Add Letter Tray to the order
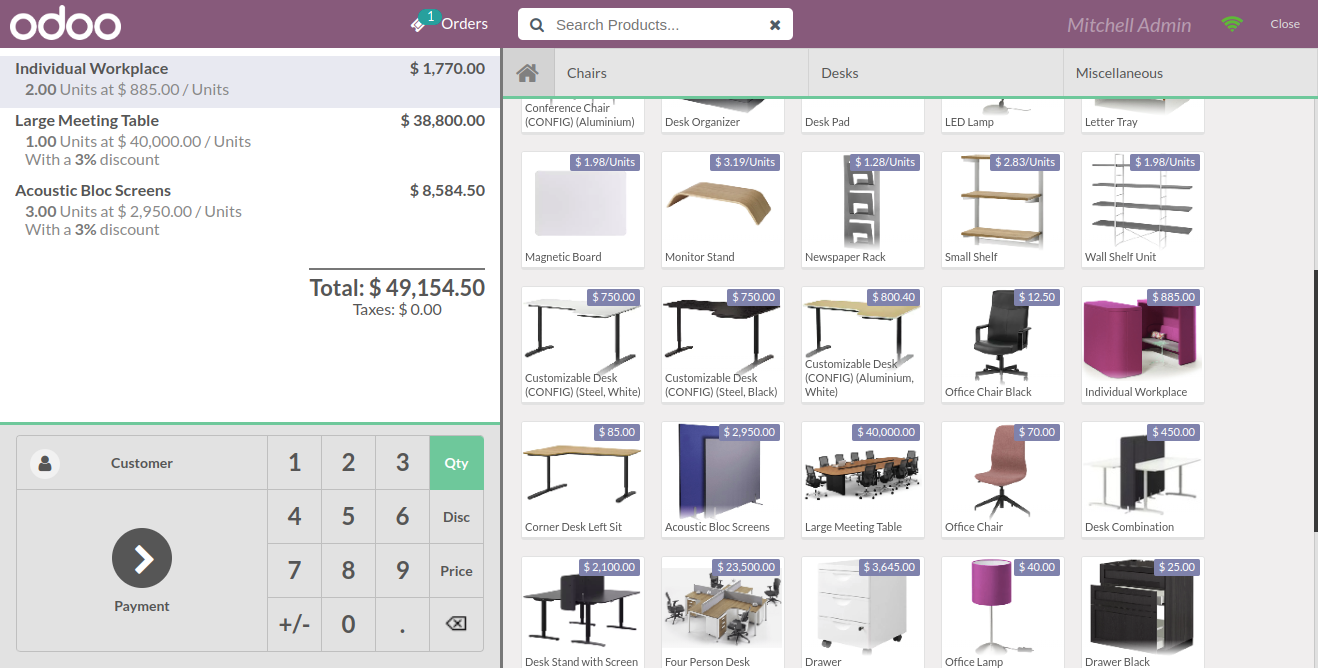 (1143, 116)
